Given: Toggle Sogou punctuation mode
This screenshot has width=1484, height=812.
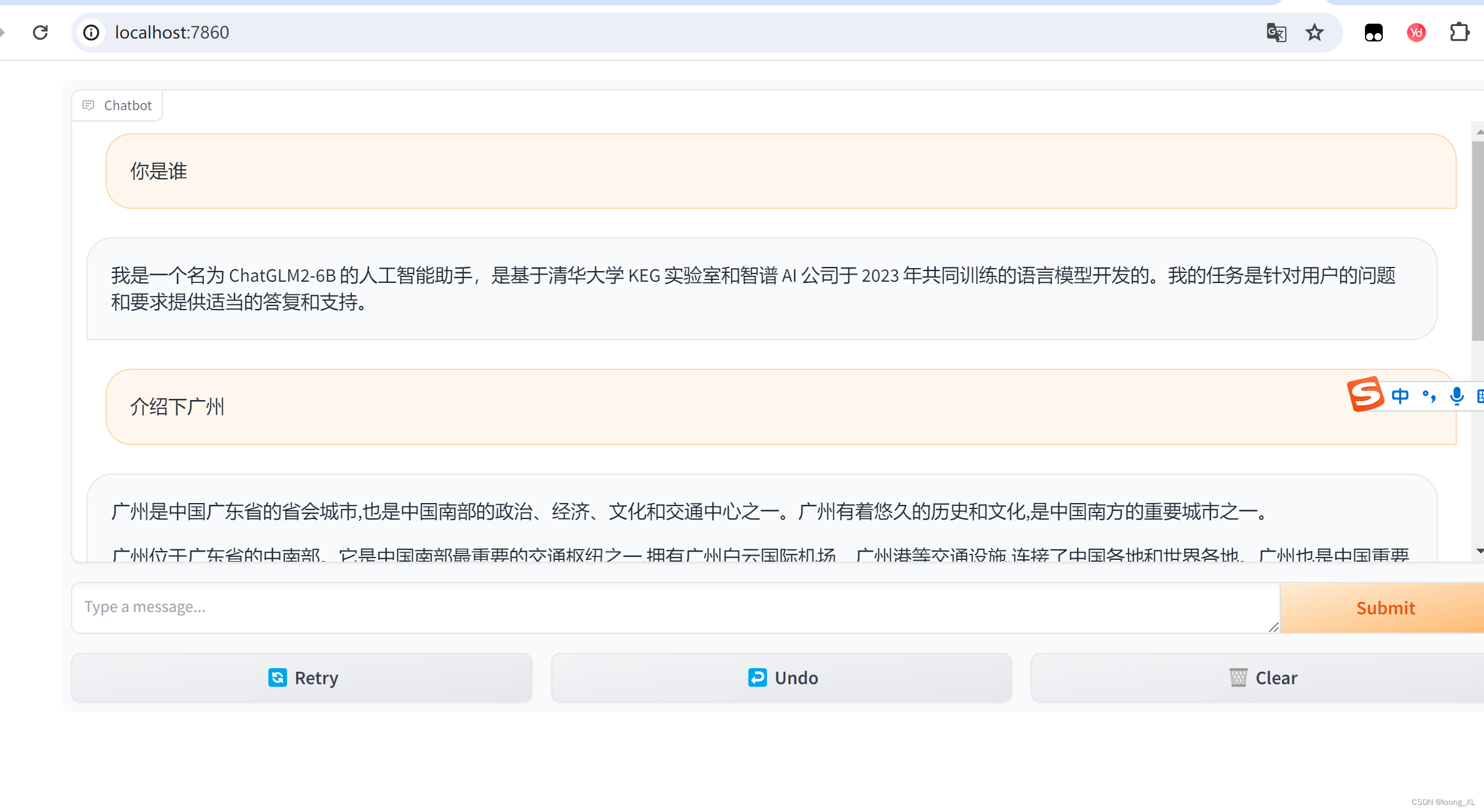Looking at the screenshot, I should (1429, 395).
